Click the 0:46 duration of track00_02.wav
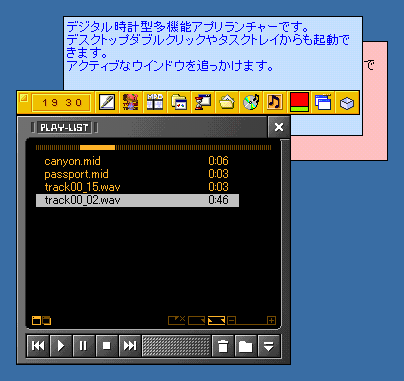Screen dimensions: 404x381 (218, 200)
